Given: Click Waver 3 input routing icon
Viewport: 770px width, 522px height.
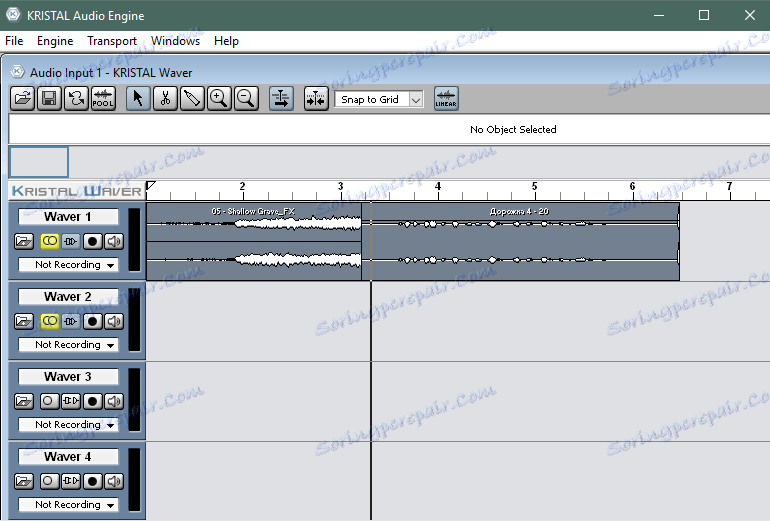Looking at the screenshot, I should (71, 401).
